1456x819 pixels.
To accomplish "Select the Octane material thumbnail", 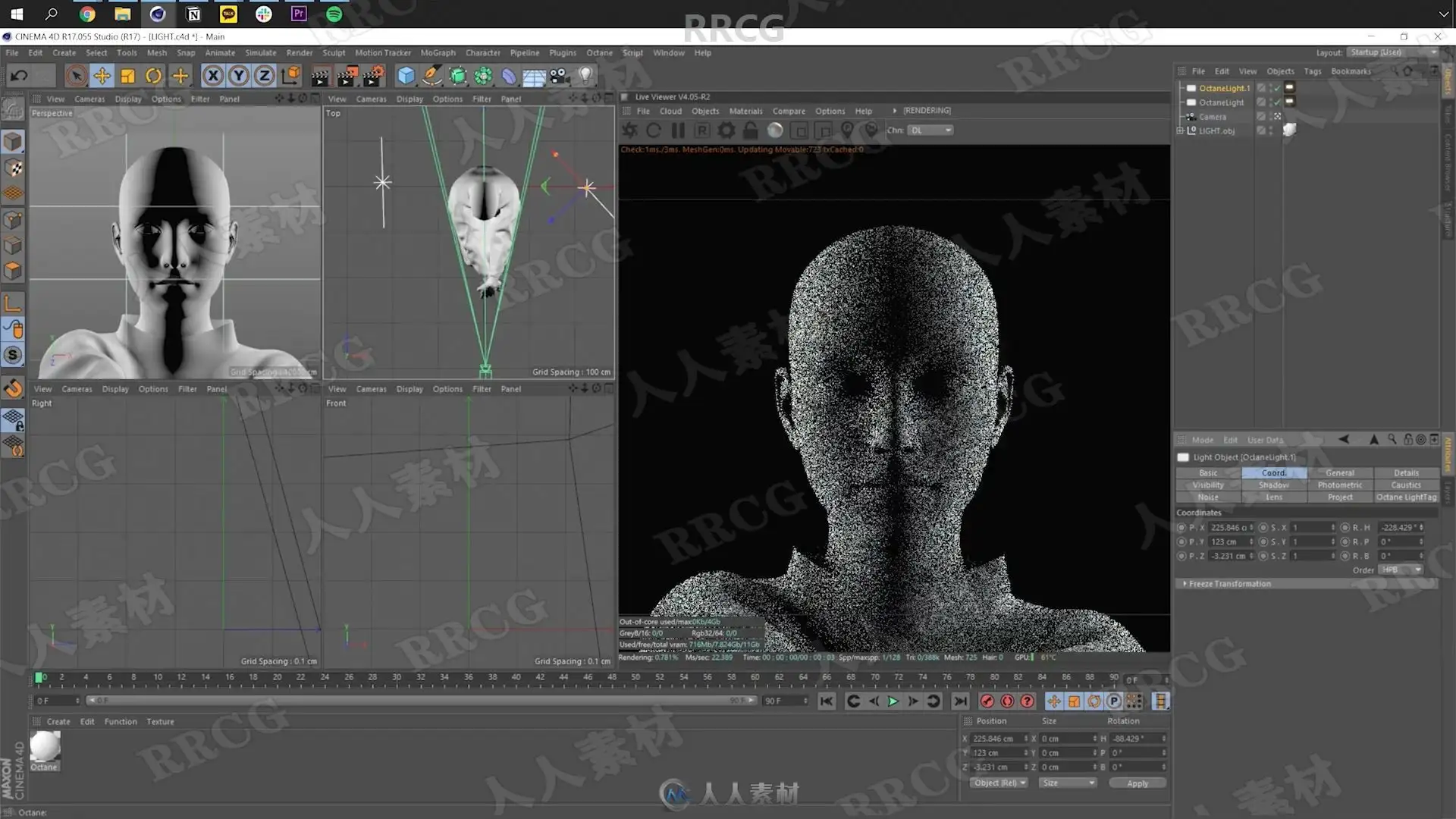I will pyautogui.click(x=45, y=747).
